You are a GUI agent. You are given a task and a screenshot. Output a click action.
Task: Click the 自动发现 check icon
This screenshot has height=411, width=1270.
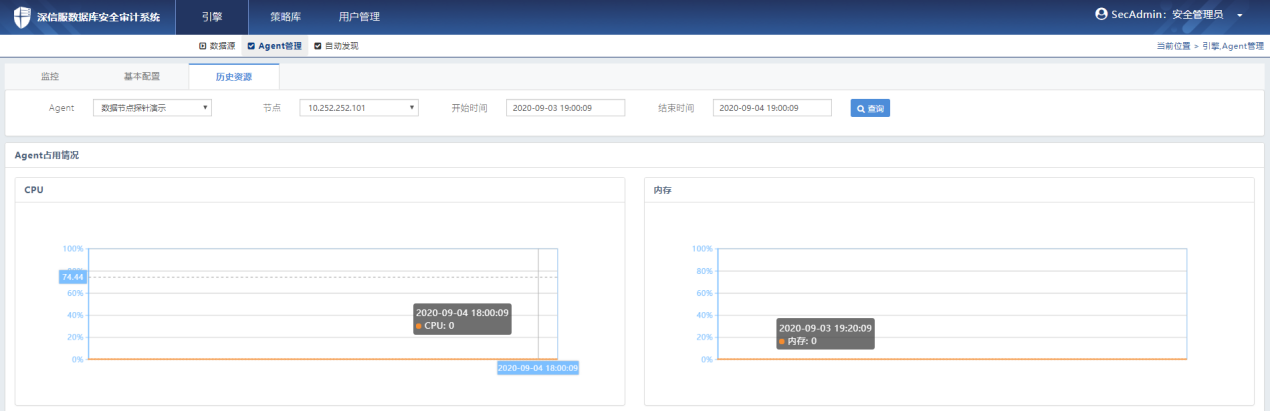click(318, 46)
